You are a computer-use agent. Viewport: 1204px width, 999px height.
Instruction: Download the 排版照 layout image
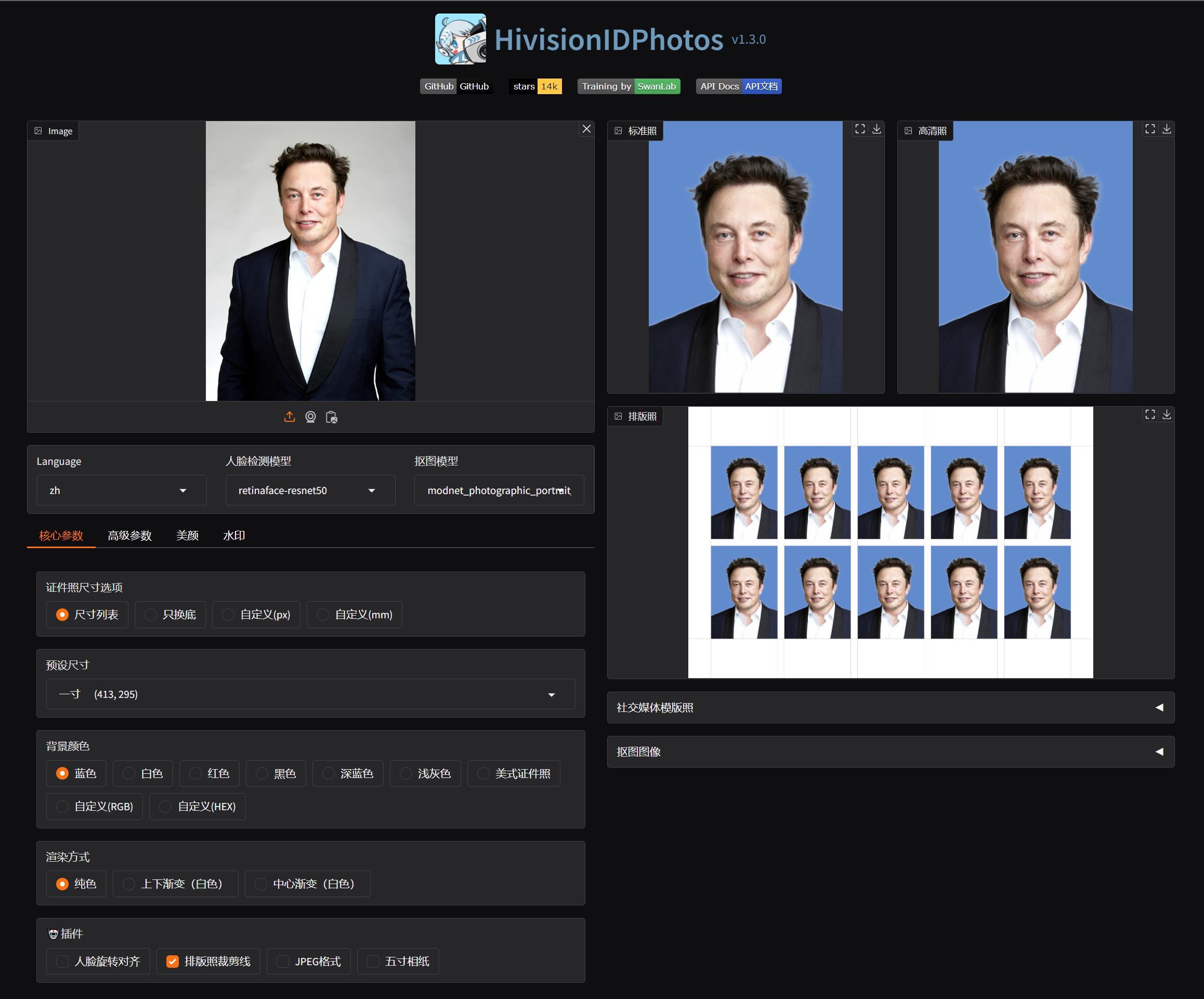(x=1166, y=414)
